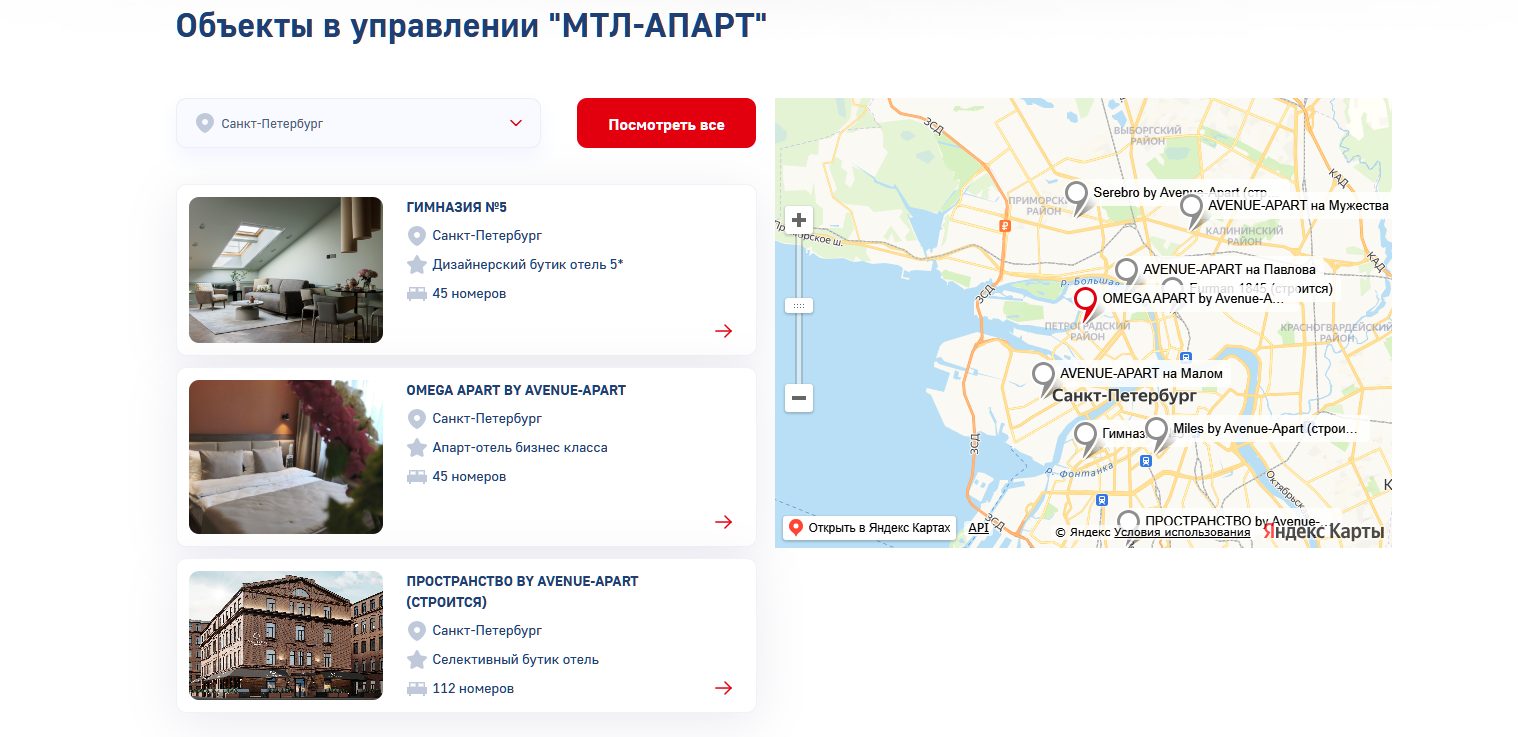The image size is (1518, 737).
Task: Click the Посмотреть все button
Action: [x=666, y=123]
